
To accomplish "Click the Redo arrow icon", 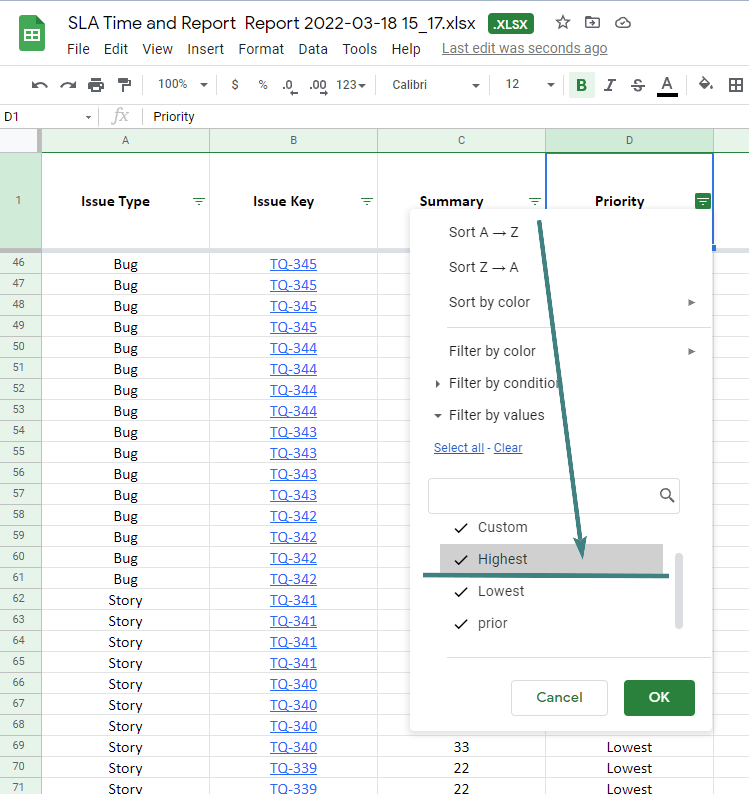I will (x=68, y=85).
